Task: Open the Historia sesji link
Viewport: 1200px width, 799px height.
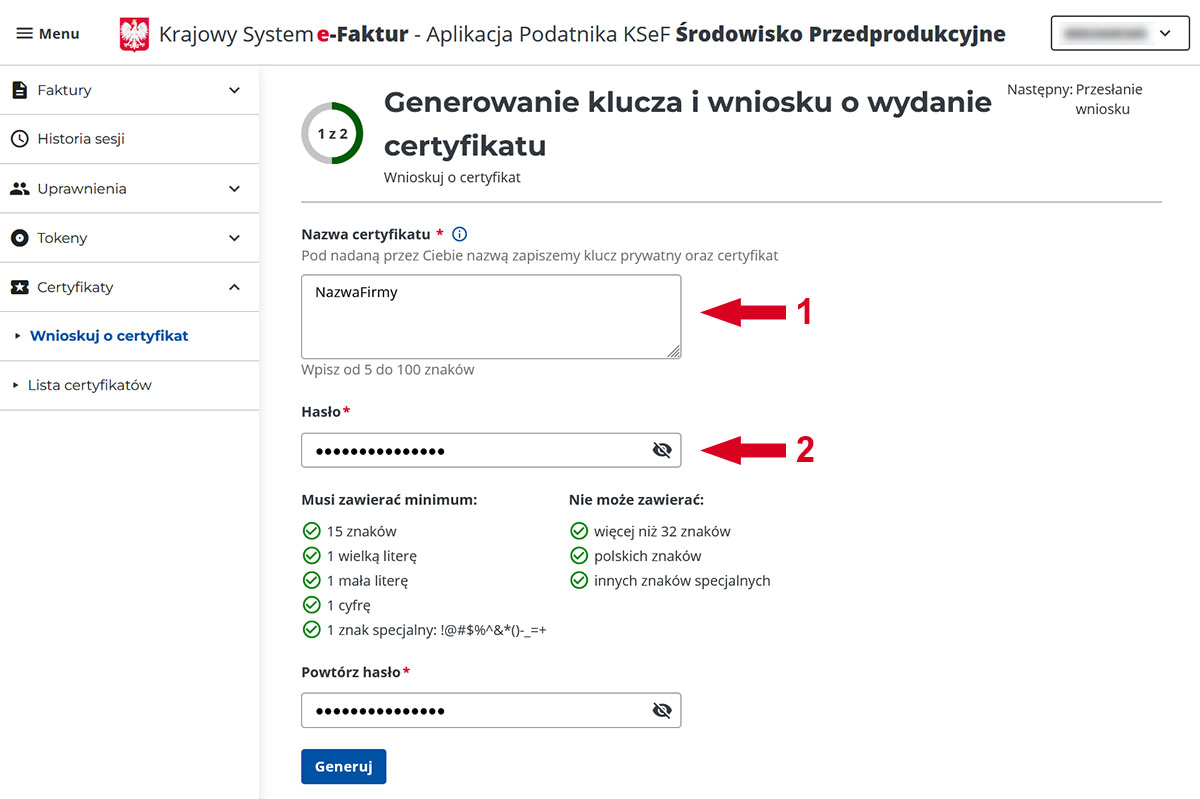Action: (x=81, y=139)
